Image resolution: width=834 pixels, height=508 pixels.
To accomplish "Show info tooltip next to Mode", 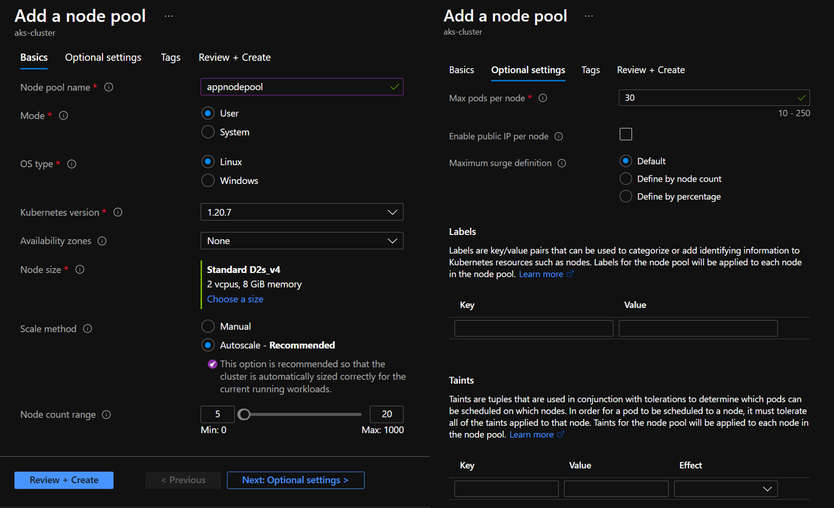I will (x=63, y=115).
